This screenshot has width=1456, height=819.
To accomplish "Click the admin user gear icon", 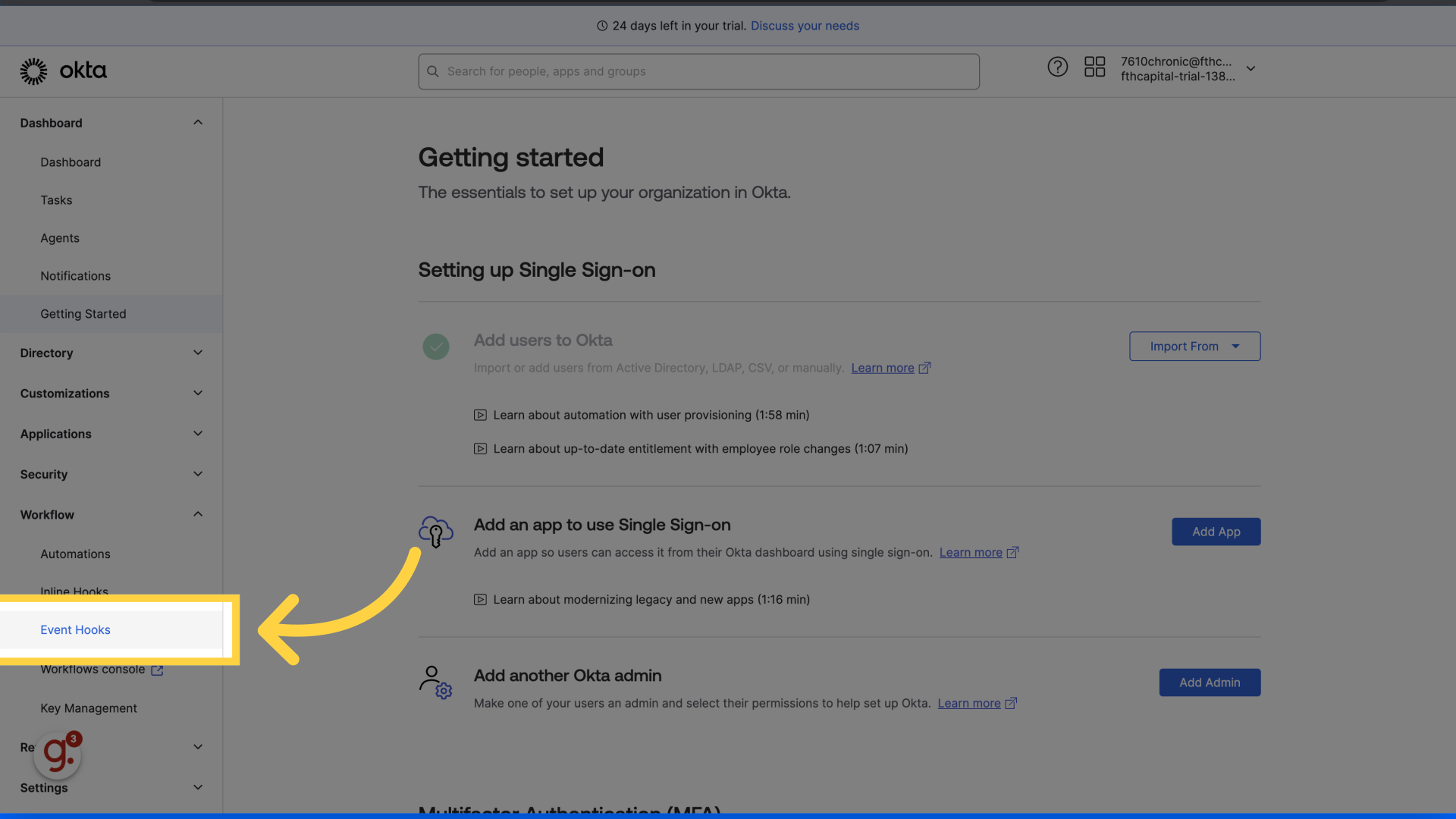I will [435, 682].
